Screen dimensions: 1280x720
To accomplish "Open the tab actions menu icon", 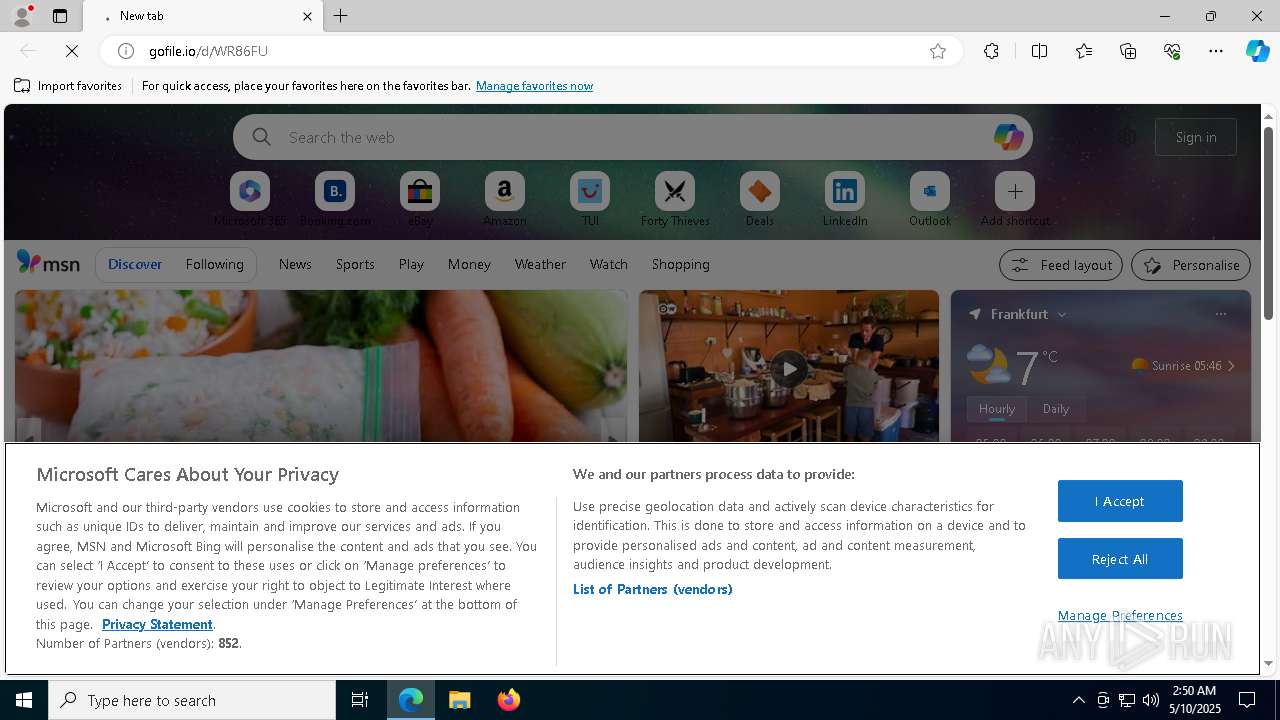I will 60,16.
